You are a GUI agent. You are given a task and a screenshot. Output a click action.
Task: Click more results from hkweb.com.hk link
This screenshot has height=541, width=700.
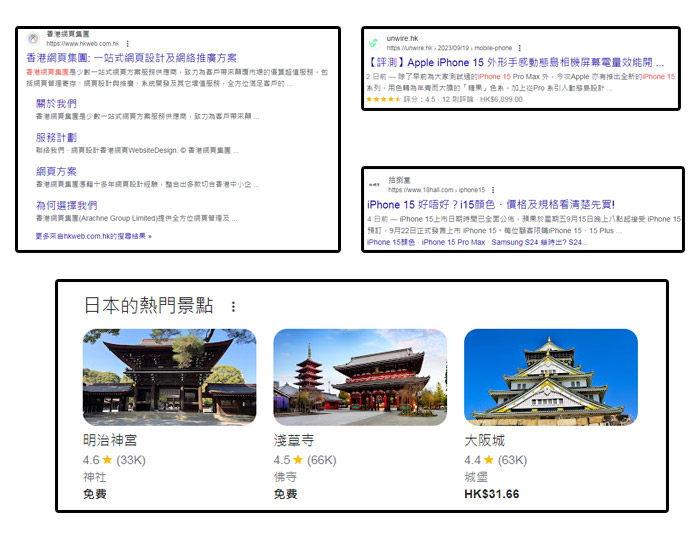(94, 236)
